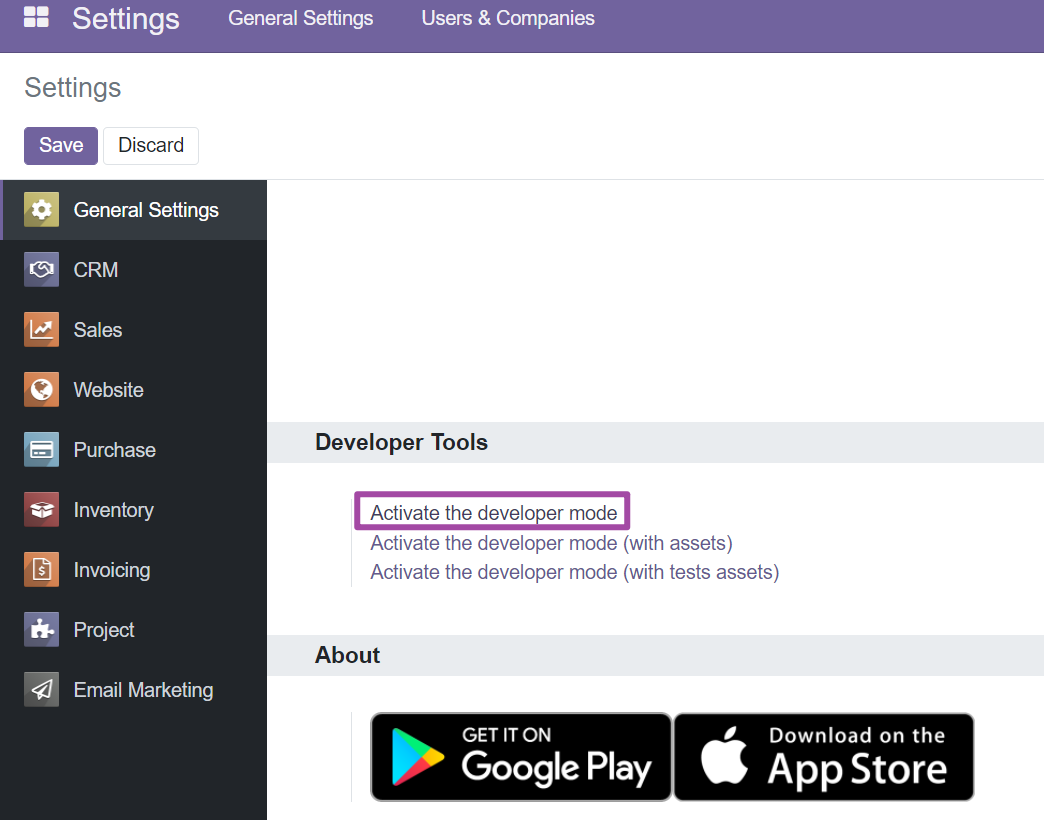Open the General Settings top menu
Image resolution: width=1044 pixels, height=820 pixels.
tap(301, 18)
